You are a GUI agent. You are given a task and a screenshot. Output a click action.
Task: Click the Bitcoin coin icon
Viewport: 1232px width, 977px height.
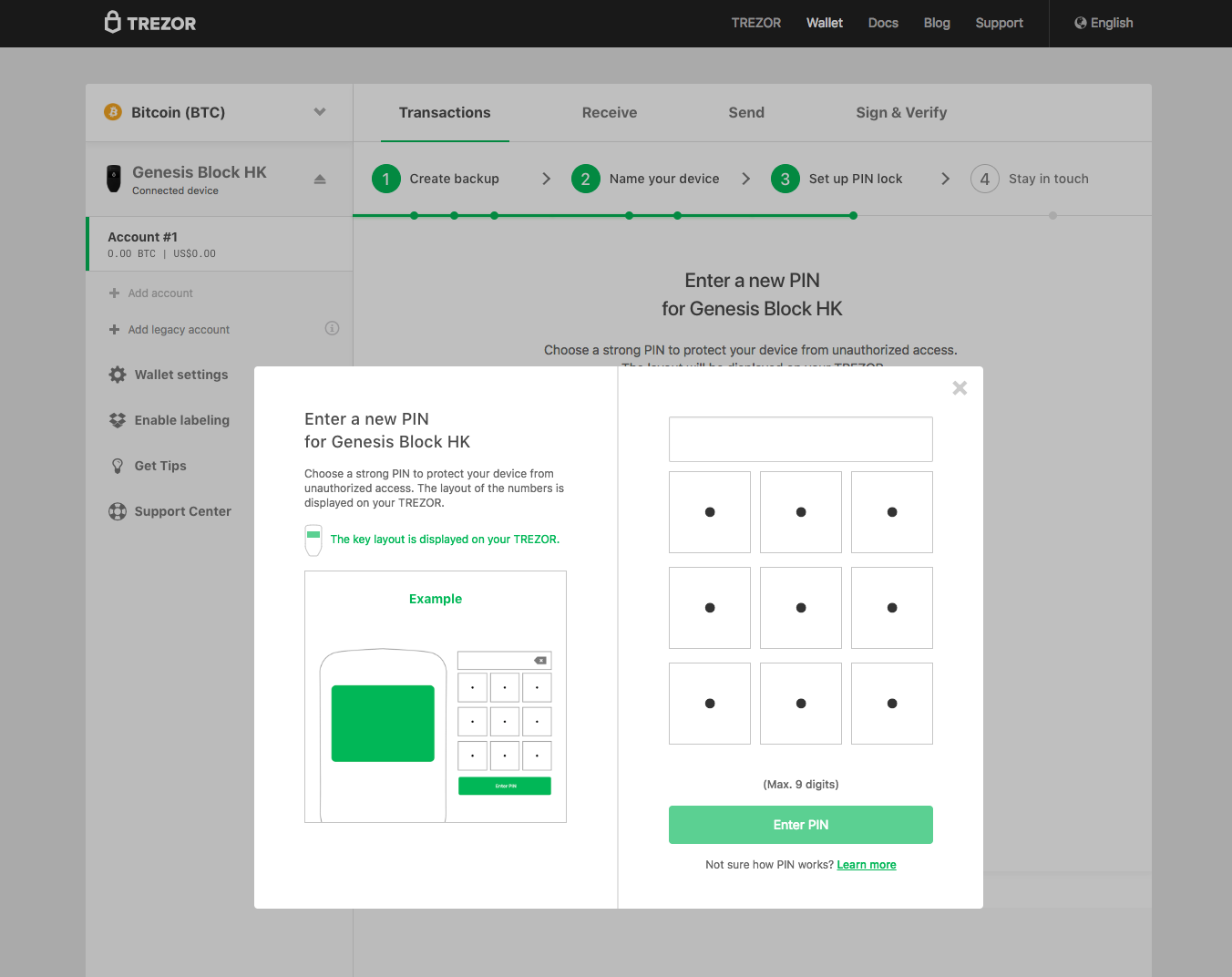pos(113,112)
